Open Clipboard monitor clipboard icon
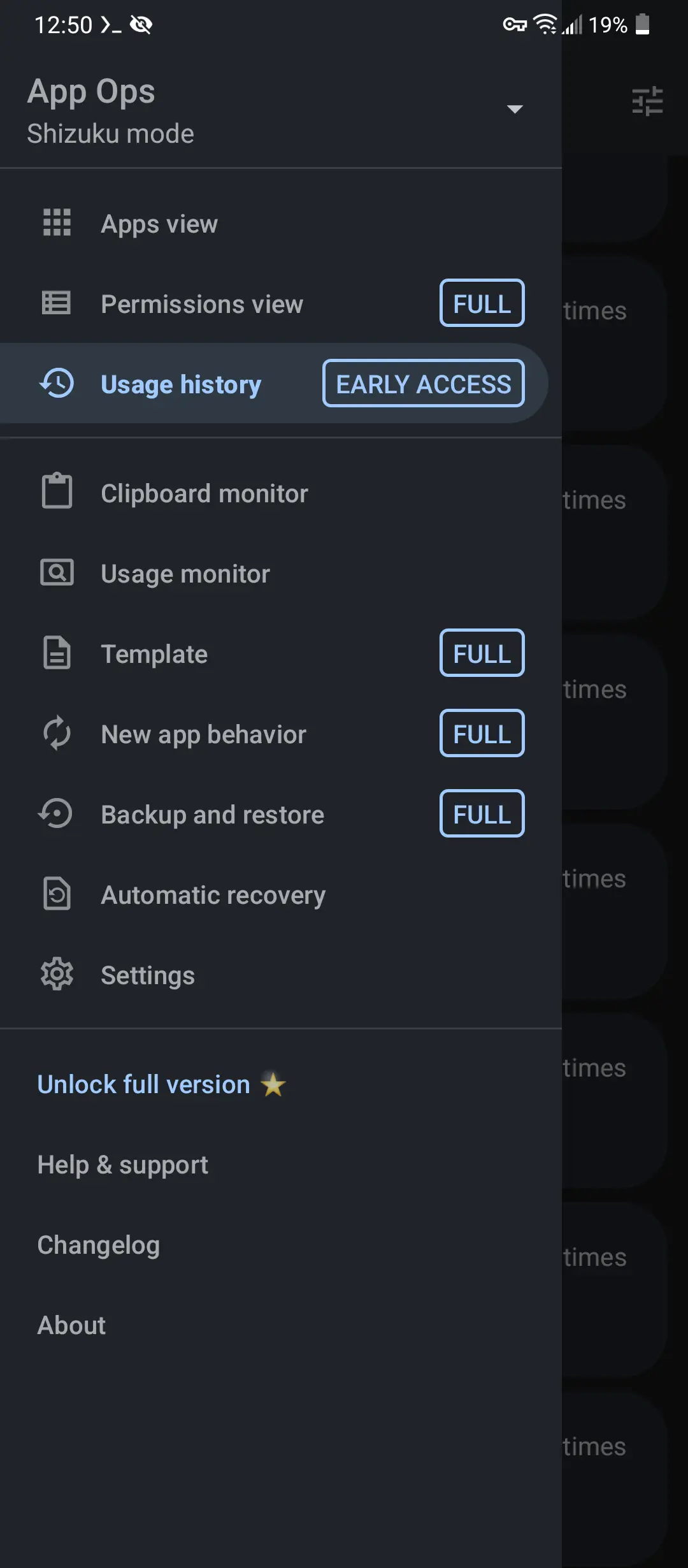The image size is (688, 1568). [57, 491]
